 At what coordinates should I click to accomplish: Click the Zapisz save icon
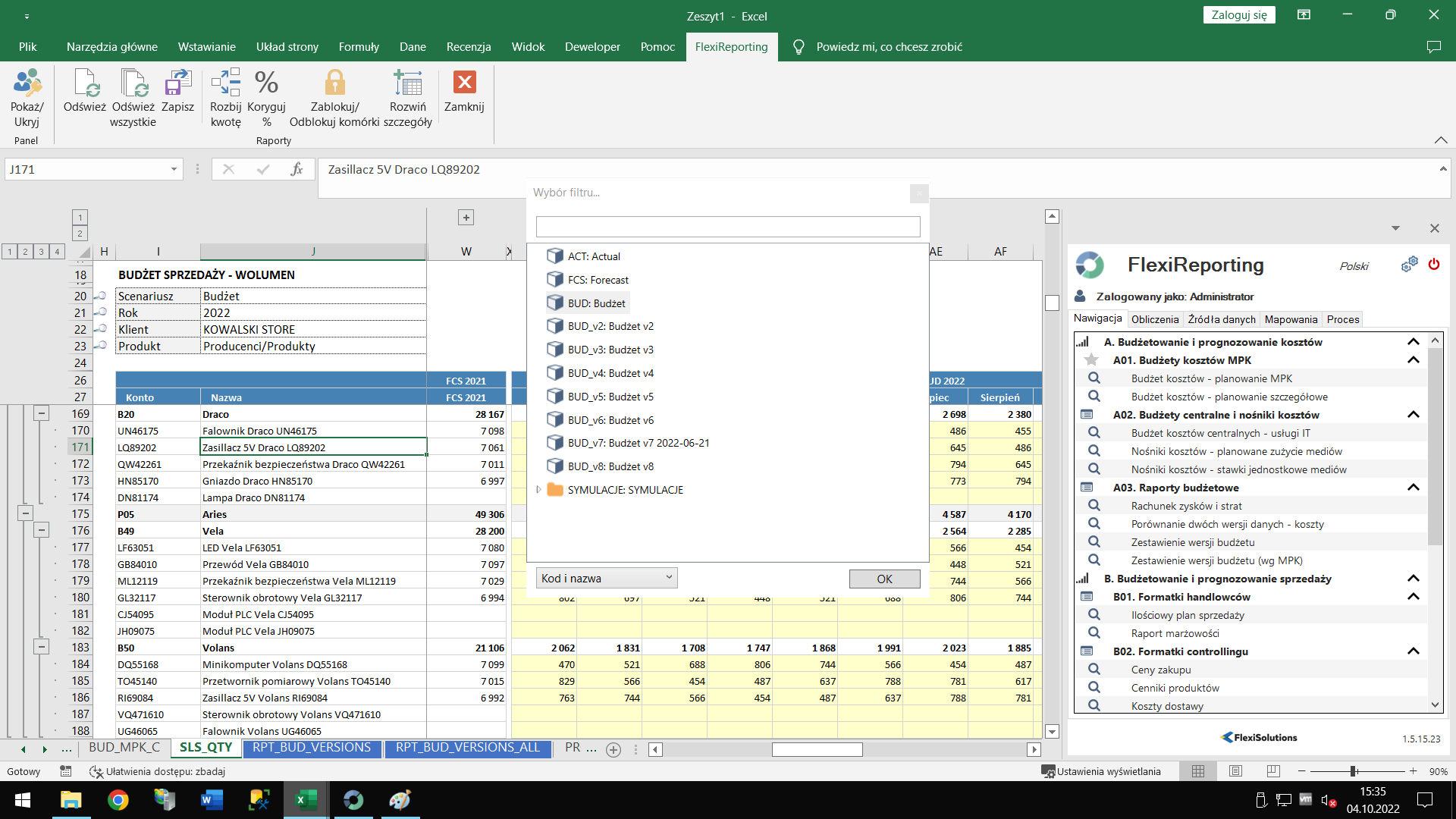pos(177,83)
